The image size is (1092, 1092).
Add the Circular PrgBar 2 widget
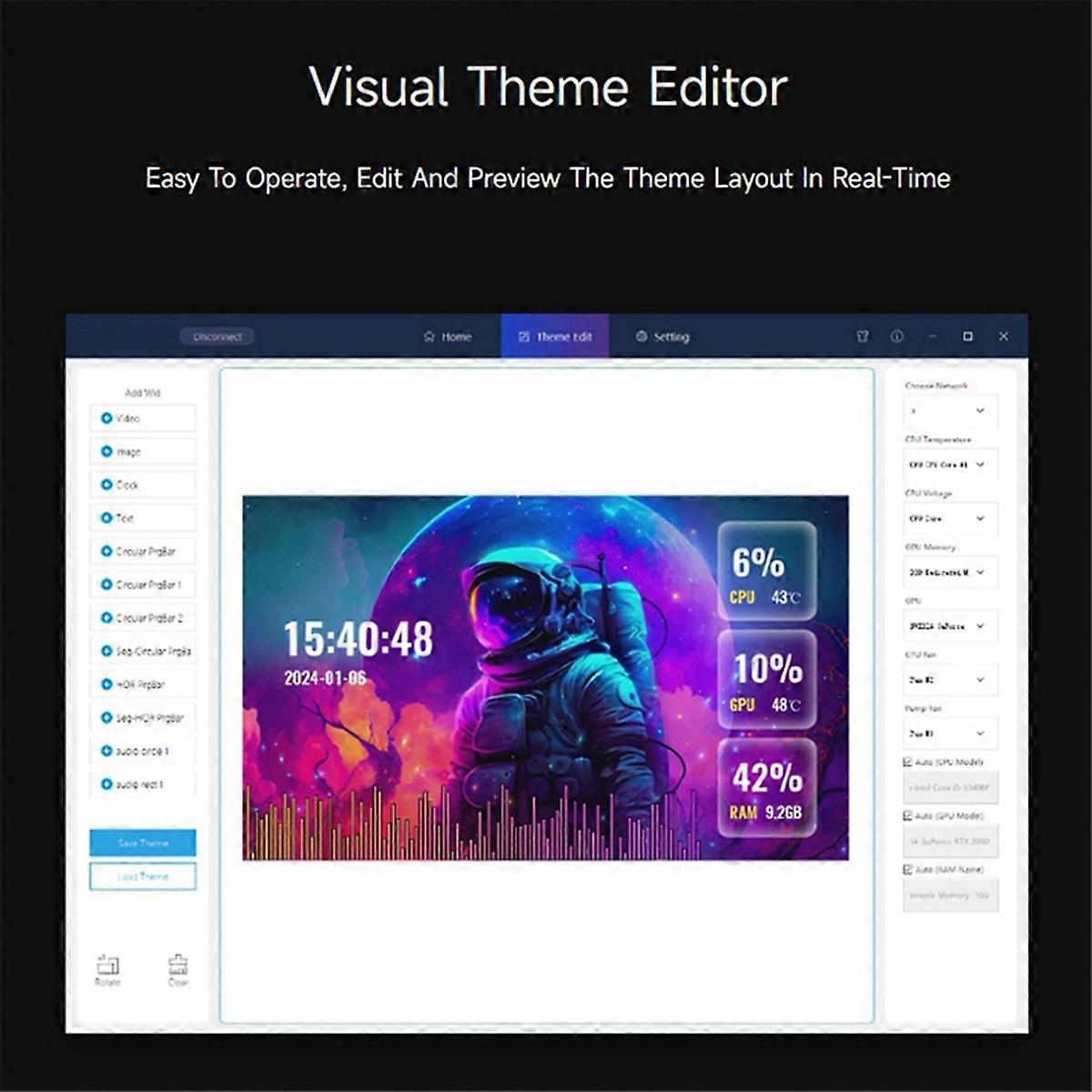pyautogui.click(x=143, y=618)
